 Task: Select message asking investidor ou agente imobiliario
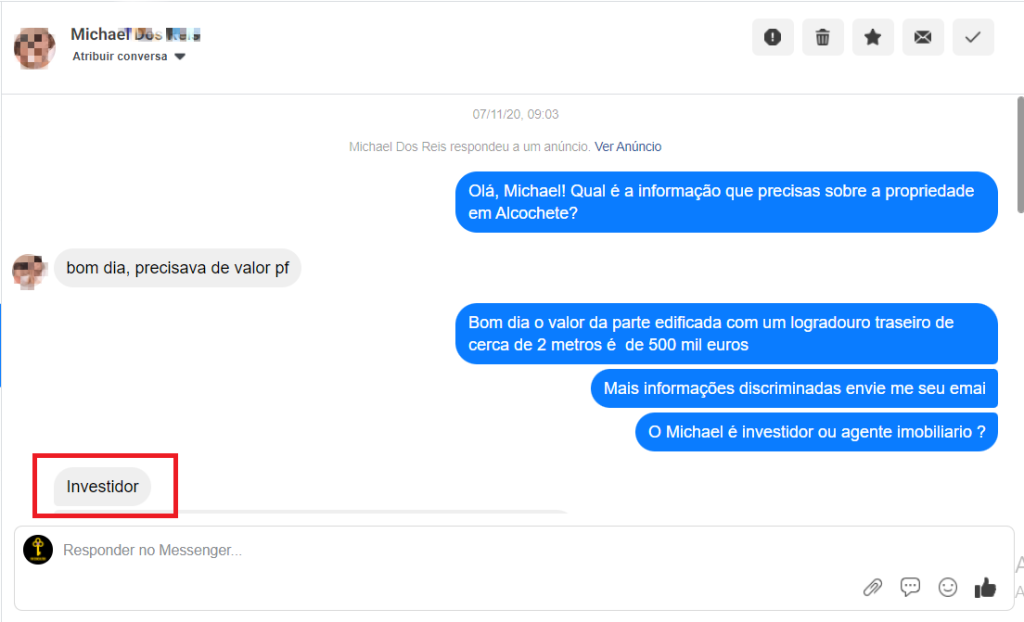coord(816,432)
